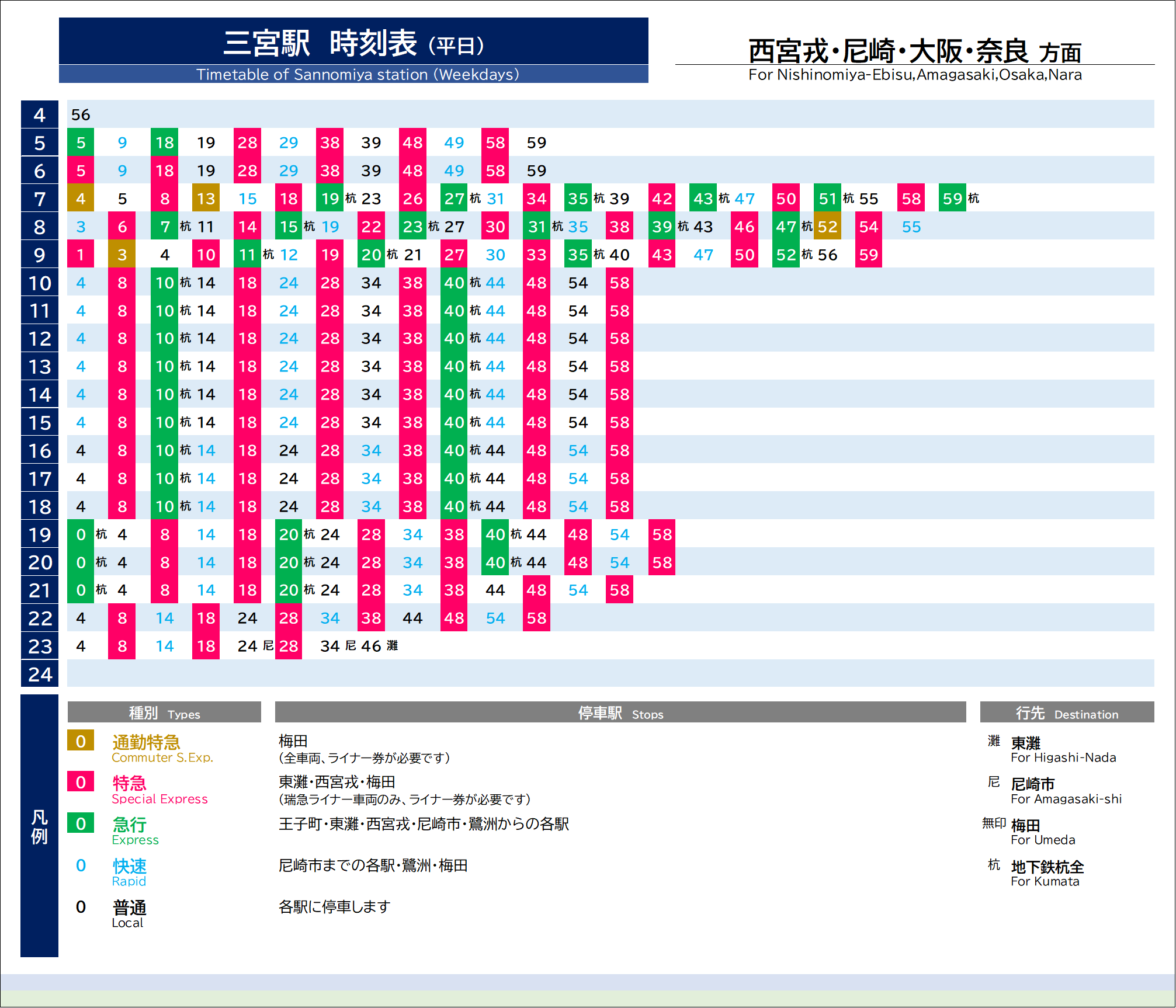This screenshot has width=1176, height=1008.
Task: Click the gold 52 departure in hour 8
Action: click(827, 227)
